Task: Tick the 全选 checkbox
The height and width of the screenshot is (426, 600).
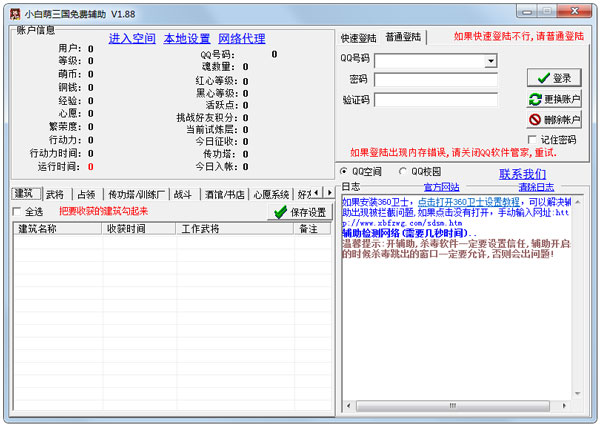Action: [17, 211]
